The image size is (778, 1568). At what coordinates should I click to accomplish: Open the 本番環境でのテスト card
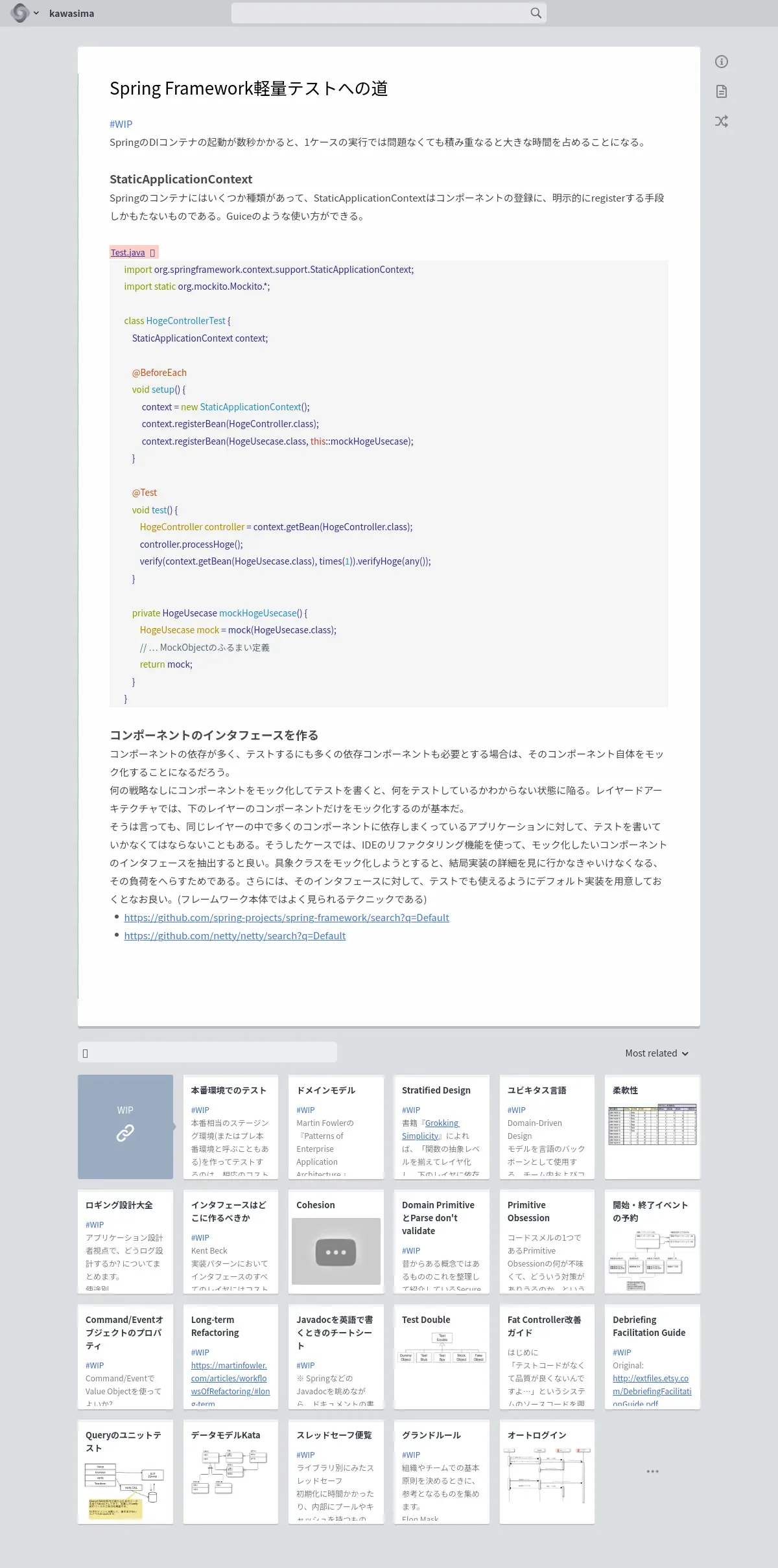(x=230, y=1127)
